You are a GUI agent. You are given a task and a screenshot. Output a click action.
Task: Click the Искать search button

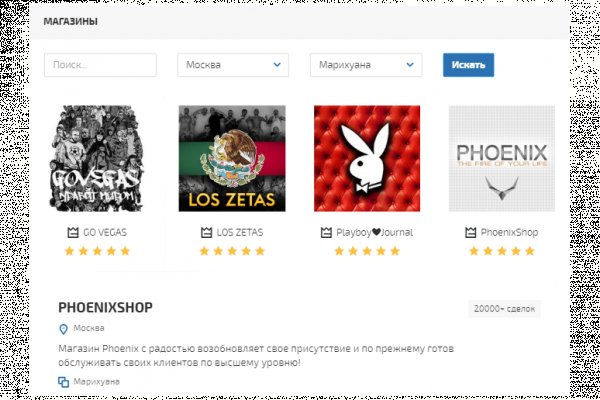tap(468, 65)
